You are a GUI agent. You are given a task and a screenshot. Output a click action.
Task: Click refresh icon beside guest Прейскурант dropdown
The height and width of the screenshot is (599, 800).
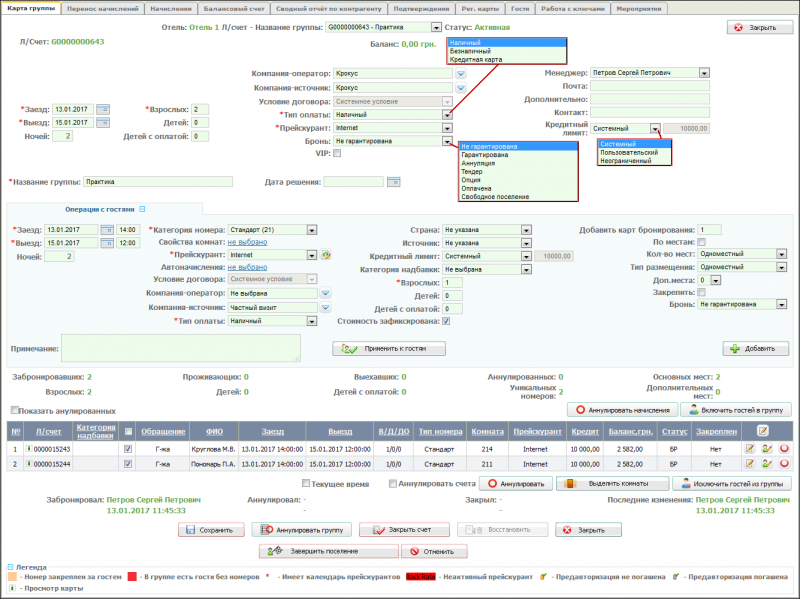tap(326, 255)
